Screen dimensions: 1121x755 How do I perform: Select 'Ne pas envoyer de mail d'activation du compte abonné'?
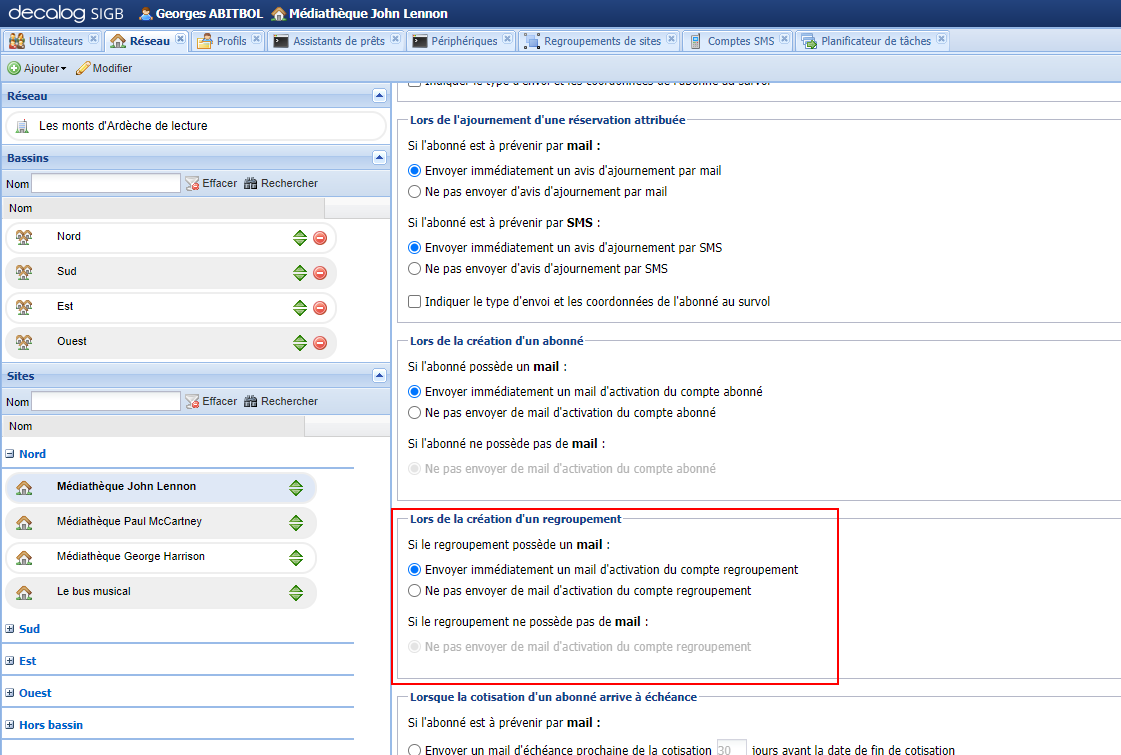413,412
